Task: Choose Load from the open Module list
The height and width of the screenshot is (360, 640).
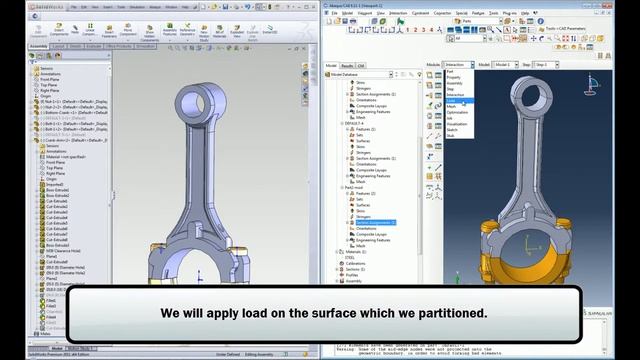Action: (x=460, y=101)
